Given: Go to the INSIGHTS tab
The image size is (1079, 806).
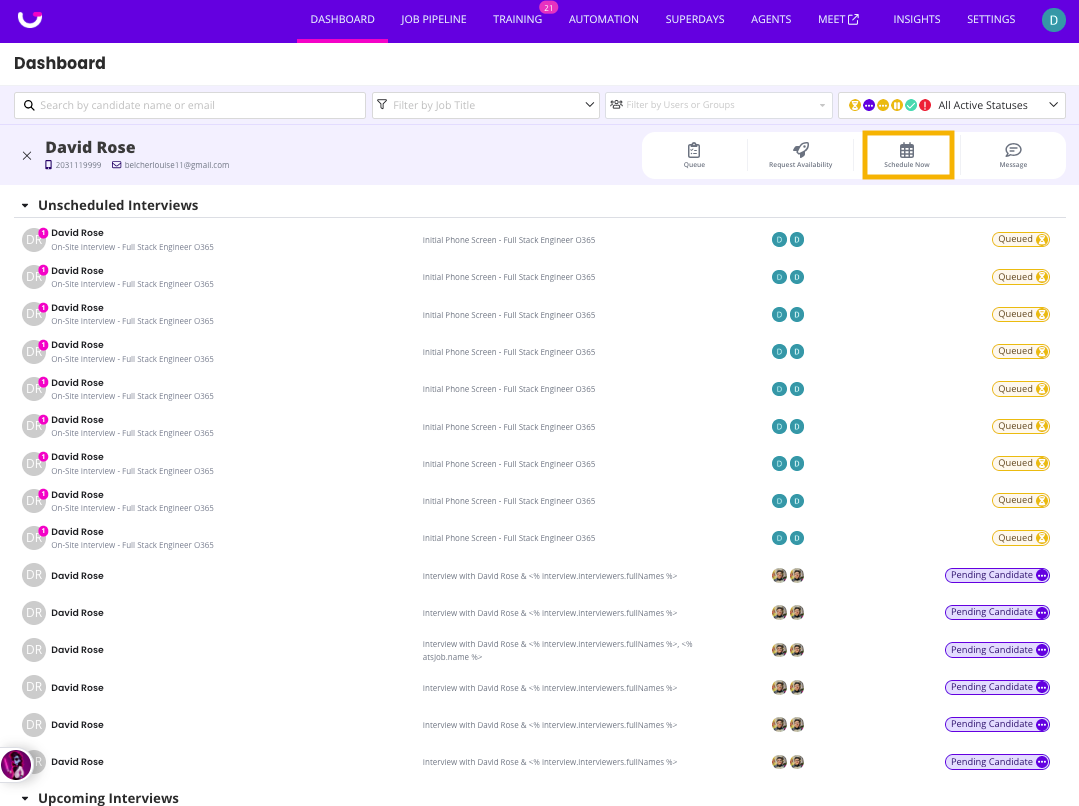Looking at the screenshot, I should point(917,19).
